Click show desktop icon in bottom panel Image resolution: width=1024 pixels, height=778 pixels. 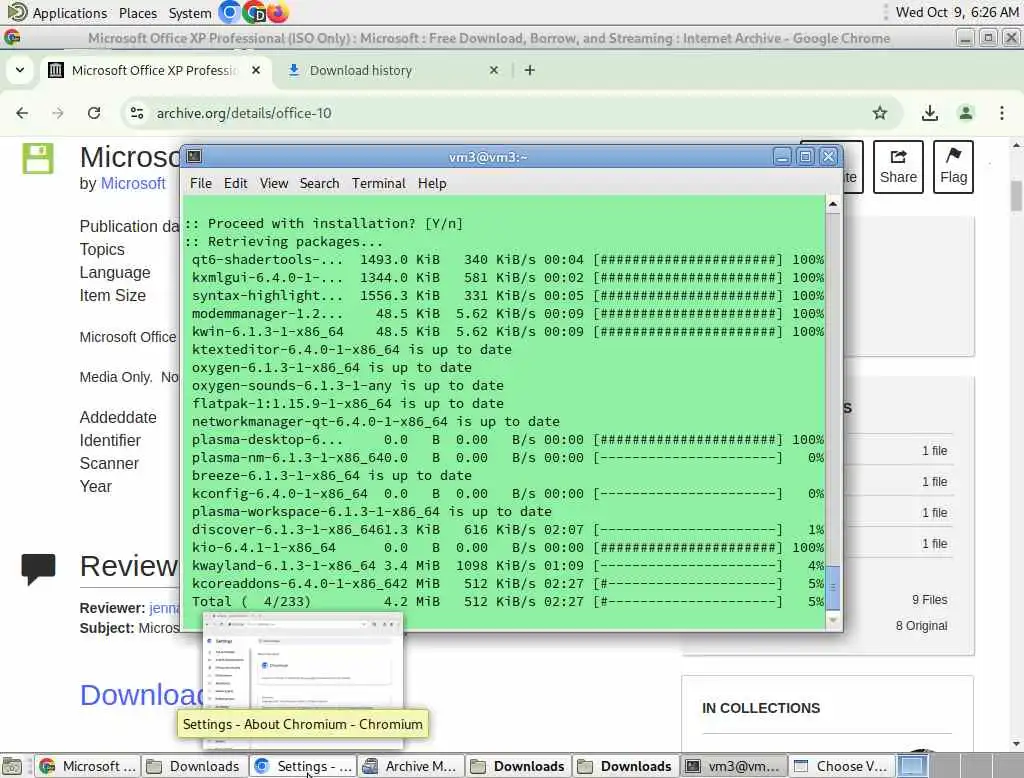pos(12,766)
